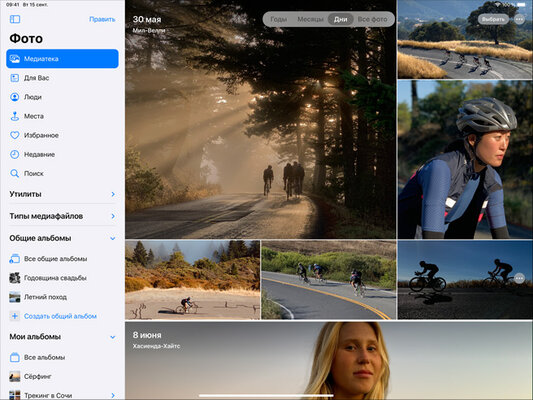Viewport: 533px width, 400px height.
Task: Tap the 09:41 clock in status bar
Action: pos(13,5)
